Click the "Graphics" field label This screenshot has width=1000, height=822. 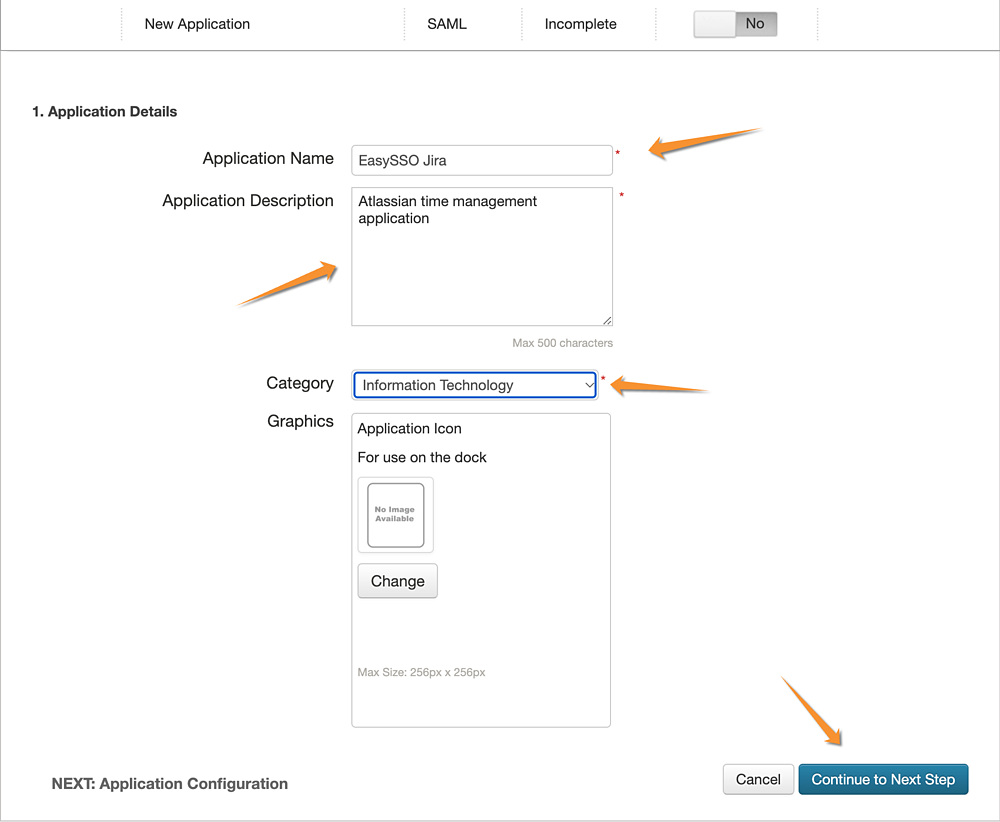pos(300,422)
